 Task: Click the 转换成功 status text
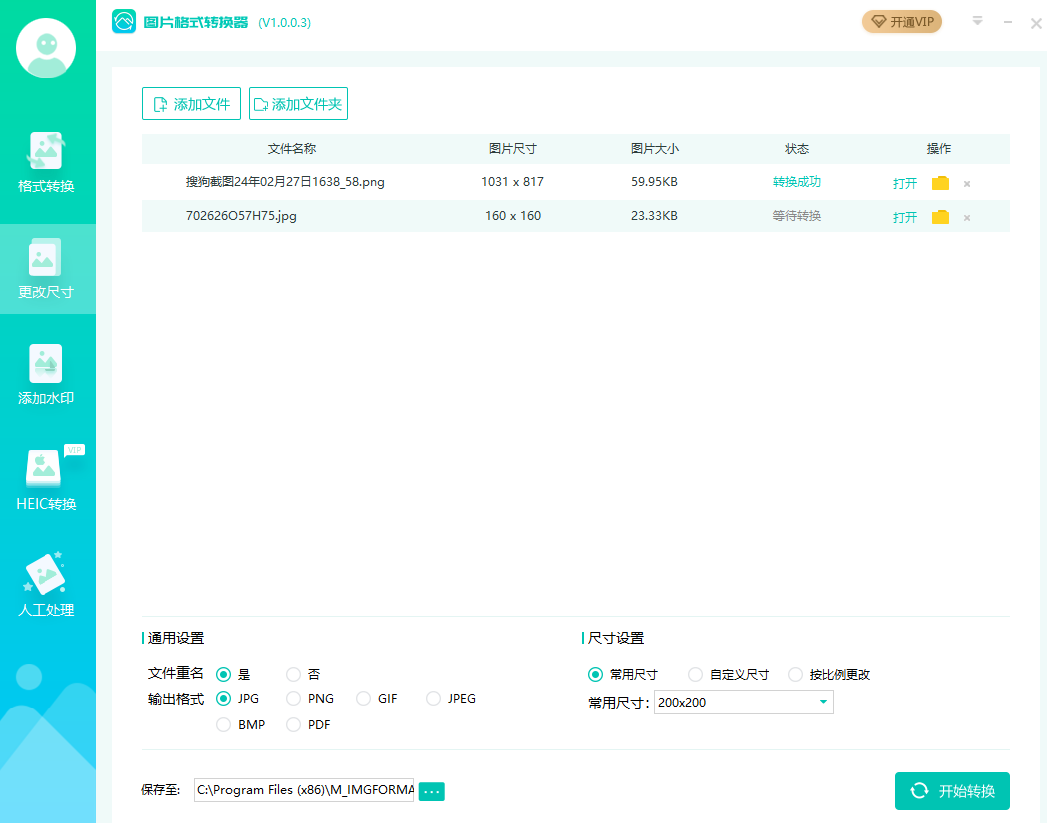[x=797, y=182]
